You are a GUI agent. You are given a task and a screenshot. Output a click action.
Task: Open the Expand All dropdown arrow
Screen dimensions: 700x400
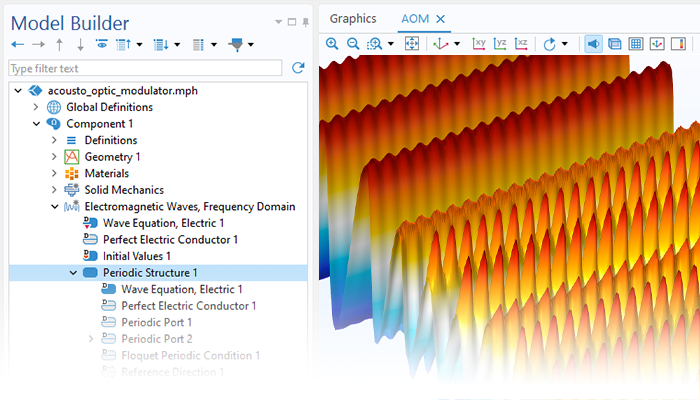coord(177,45)
